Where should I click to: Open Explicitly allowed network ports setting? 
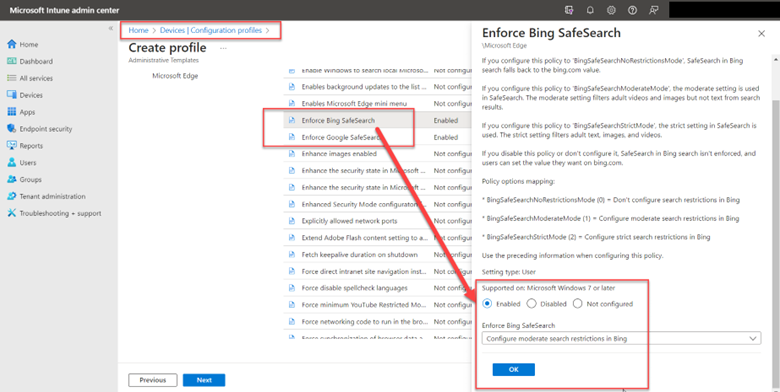[x=349, y=221]
